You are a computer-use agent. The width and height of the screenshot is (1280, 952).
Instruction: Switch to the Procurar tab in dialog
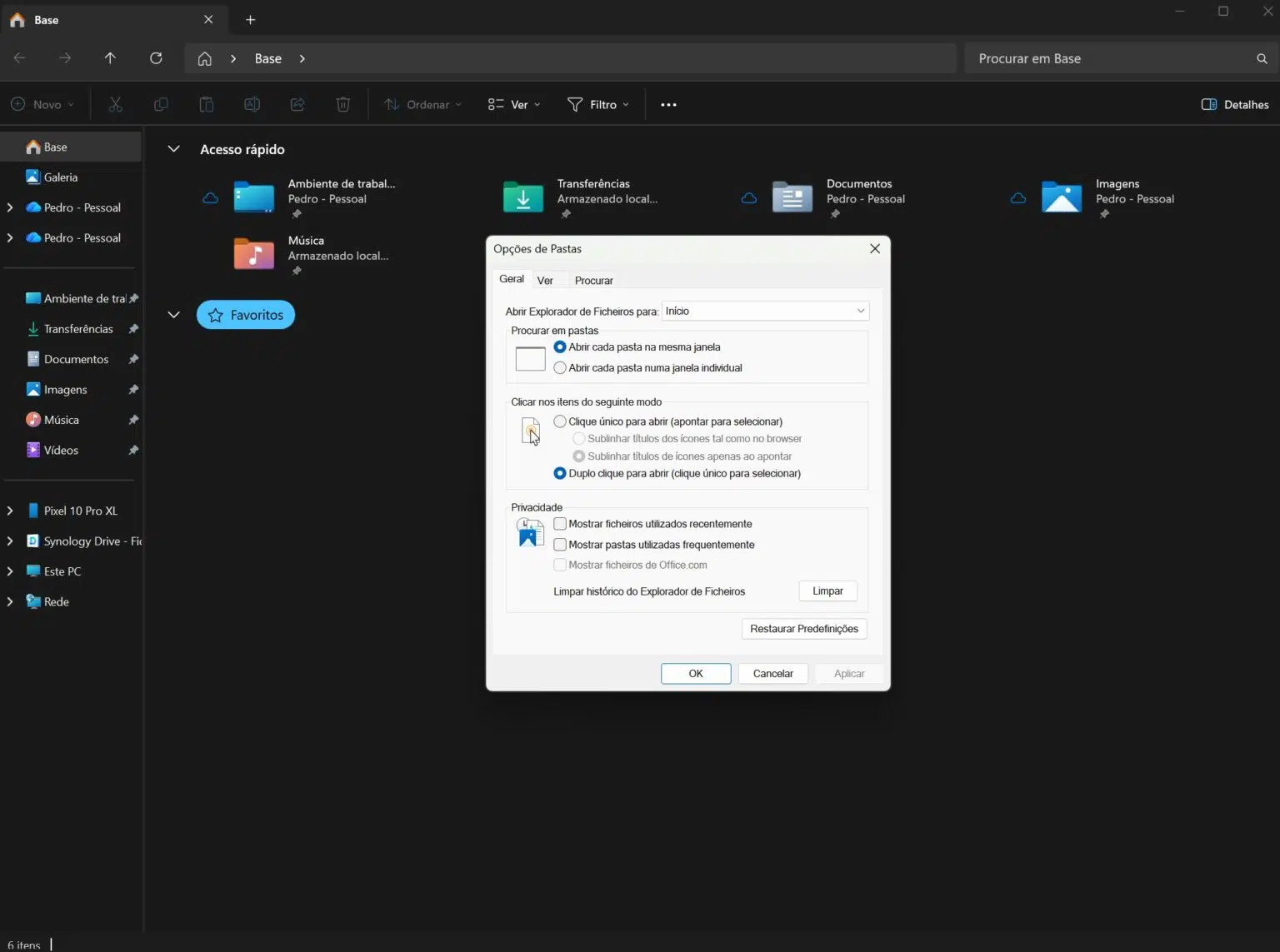593,281
